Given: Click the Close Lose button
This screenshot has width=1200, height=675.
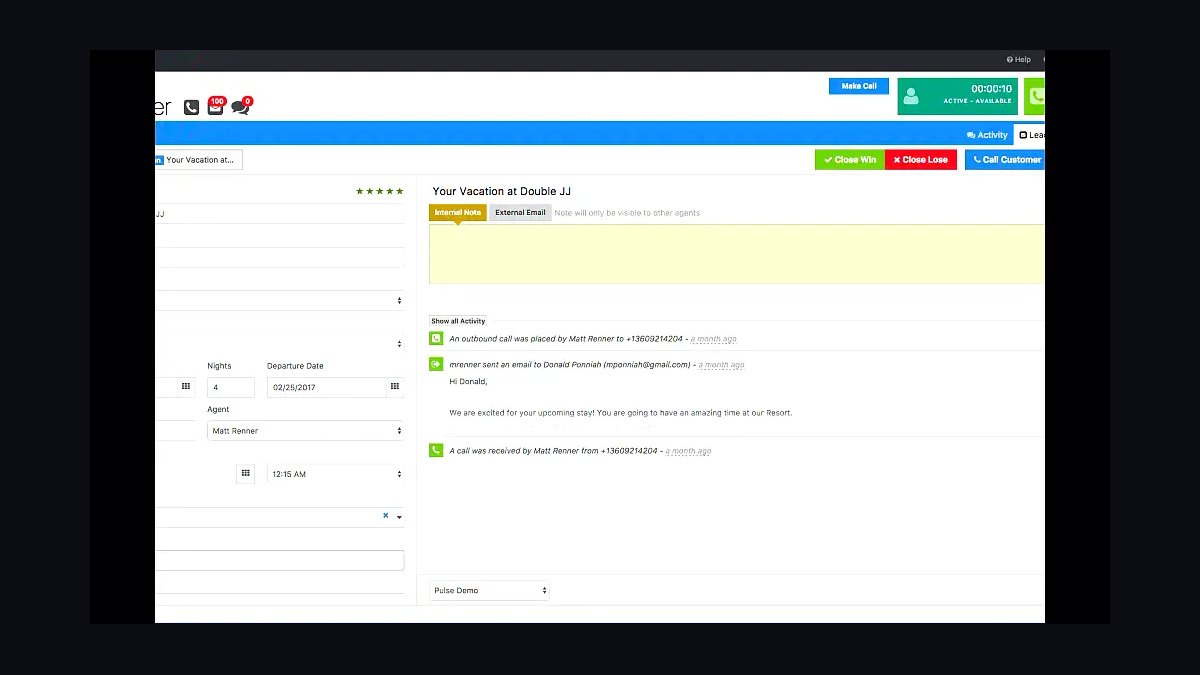Looking at the screenshot, I should tap(921, 160).
